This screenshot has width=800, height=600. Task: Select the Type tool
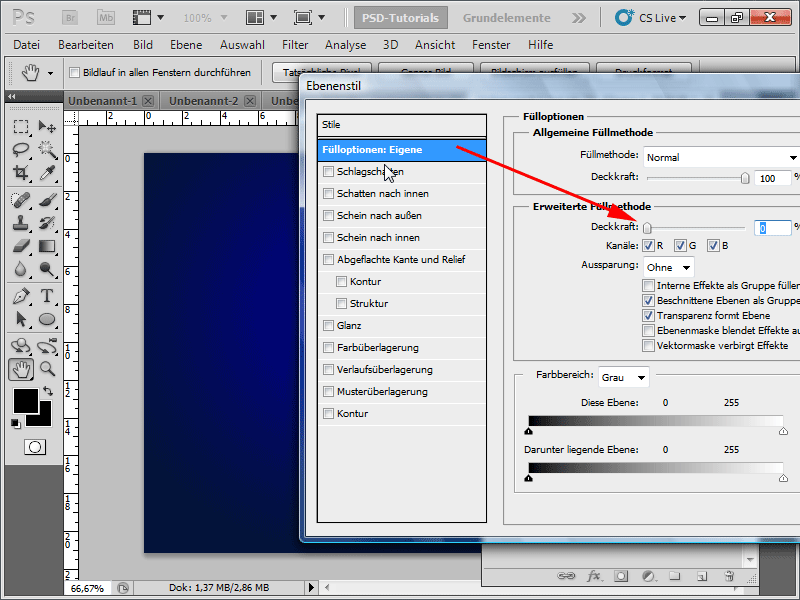[x=47, y=295]
